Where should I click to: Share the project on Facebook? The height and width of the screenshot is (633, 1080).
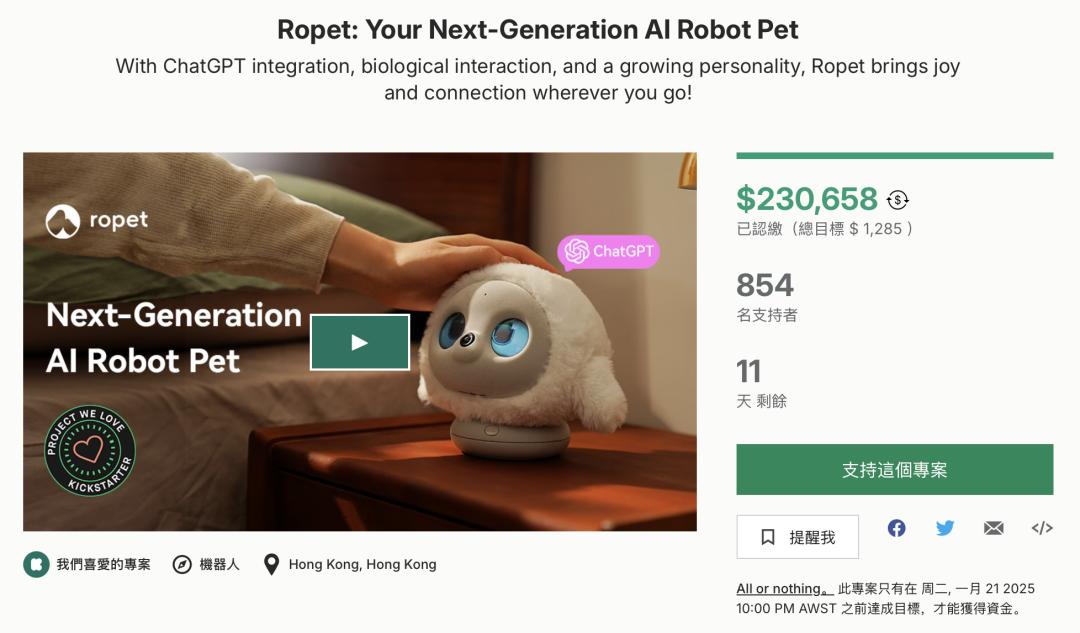[896, 528]
